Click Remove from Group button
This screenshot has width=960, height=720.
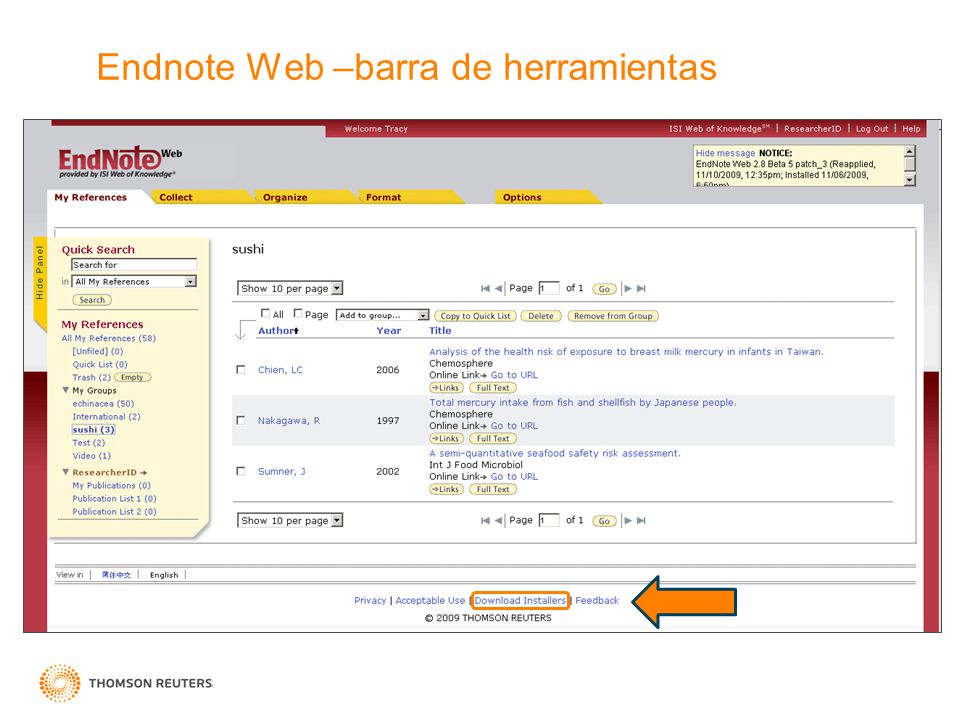pos(613,316)
